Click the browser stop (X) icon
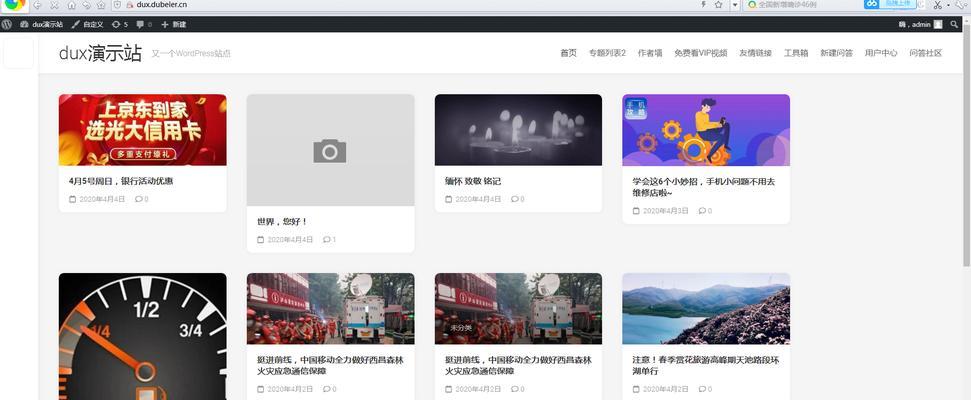The height and width of the screenshot is (400, 971). 54,5
